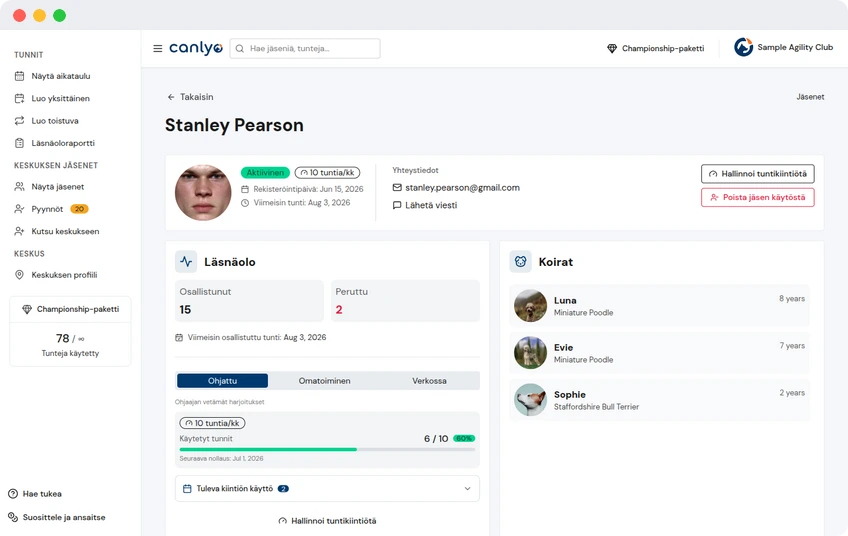The width and height of the screenshot is (848, 536).
Task: Click the Koirat dog face icon
Action: [x=520, y=262]
